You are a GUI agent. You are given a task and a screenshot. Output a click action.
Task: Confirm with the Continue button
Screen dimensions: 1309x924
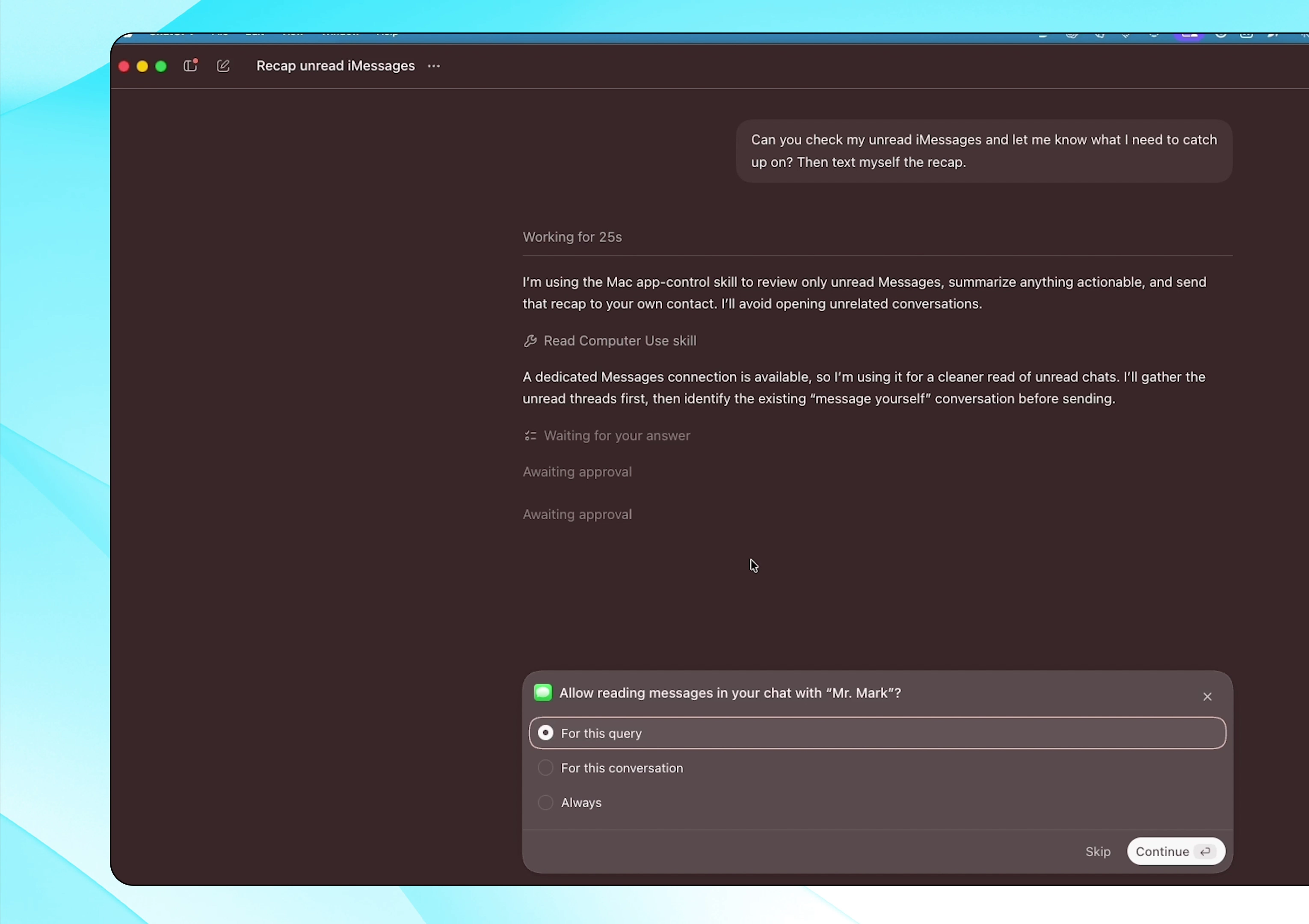1176,852
